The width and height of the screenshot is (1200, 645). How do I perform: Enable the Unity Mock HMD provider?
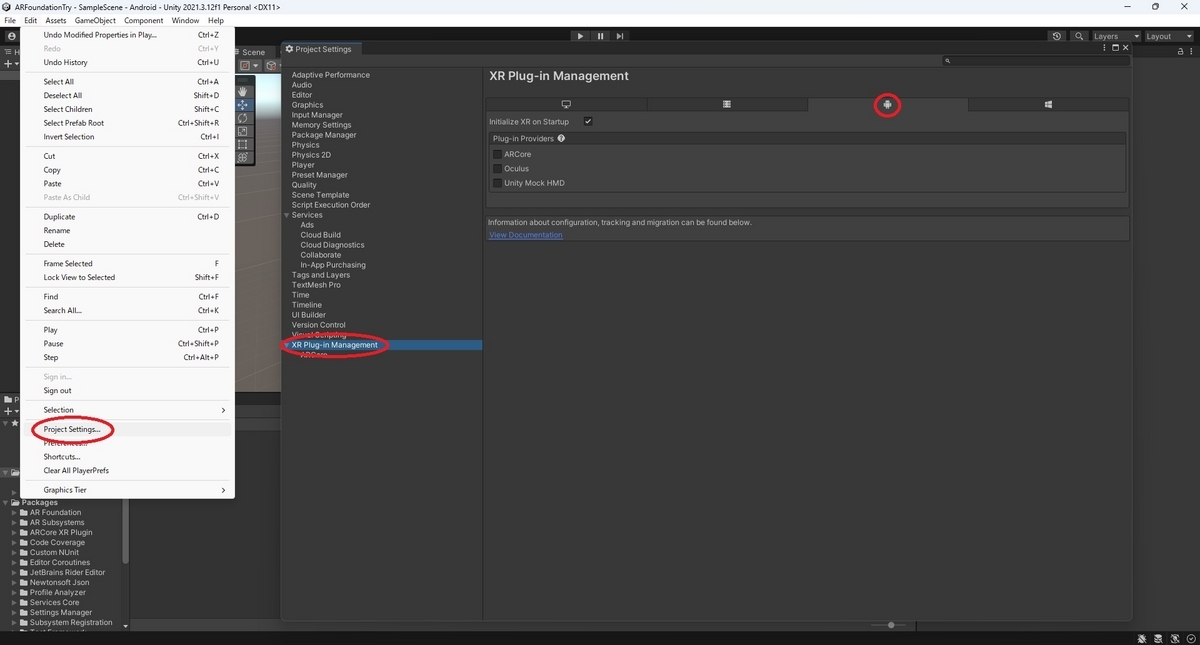point(497,183)
